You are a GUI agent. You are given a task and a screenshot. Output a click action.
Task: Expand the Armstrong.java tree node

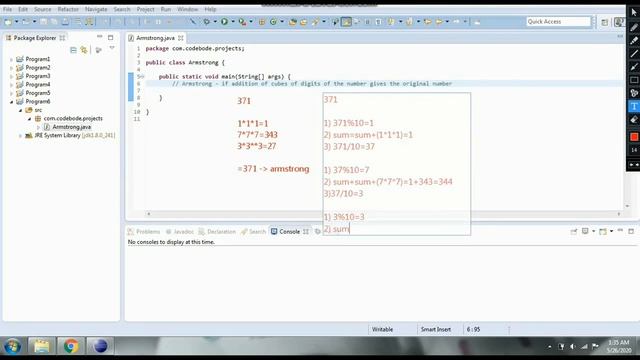[x=38, y=127]
